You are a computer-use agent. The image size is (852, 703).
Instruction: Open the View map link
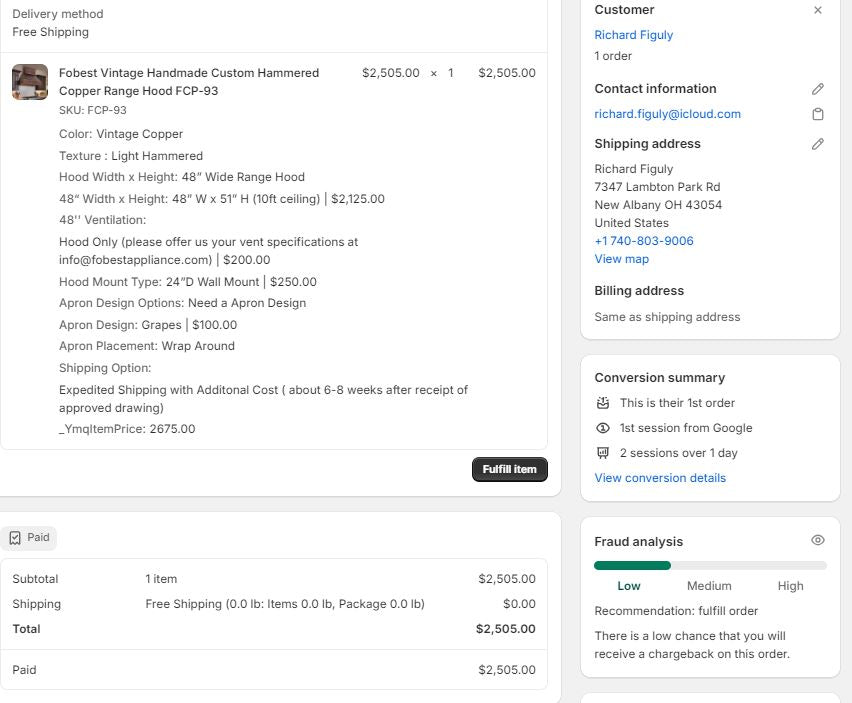[621, 259]
